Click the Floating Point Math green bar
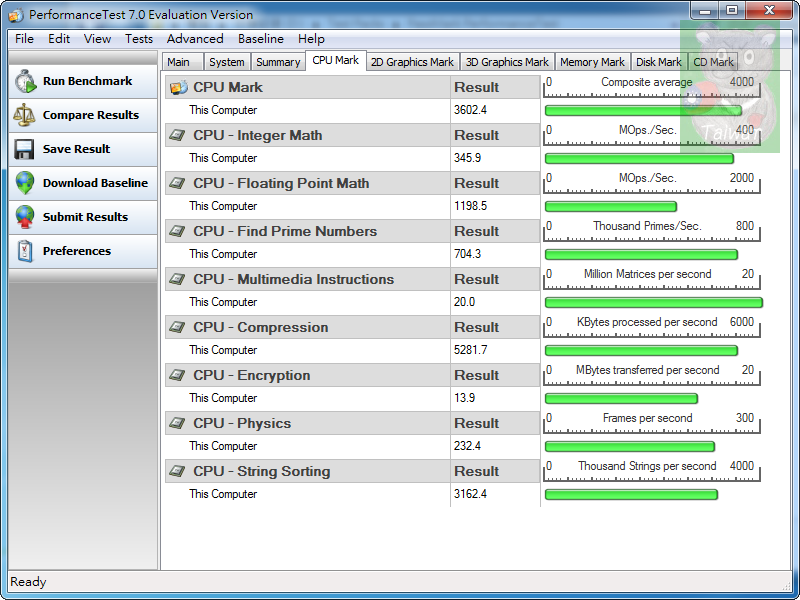Viewport: 800px width, 600px height. pos(611,207)
